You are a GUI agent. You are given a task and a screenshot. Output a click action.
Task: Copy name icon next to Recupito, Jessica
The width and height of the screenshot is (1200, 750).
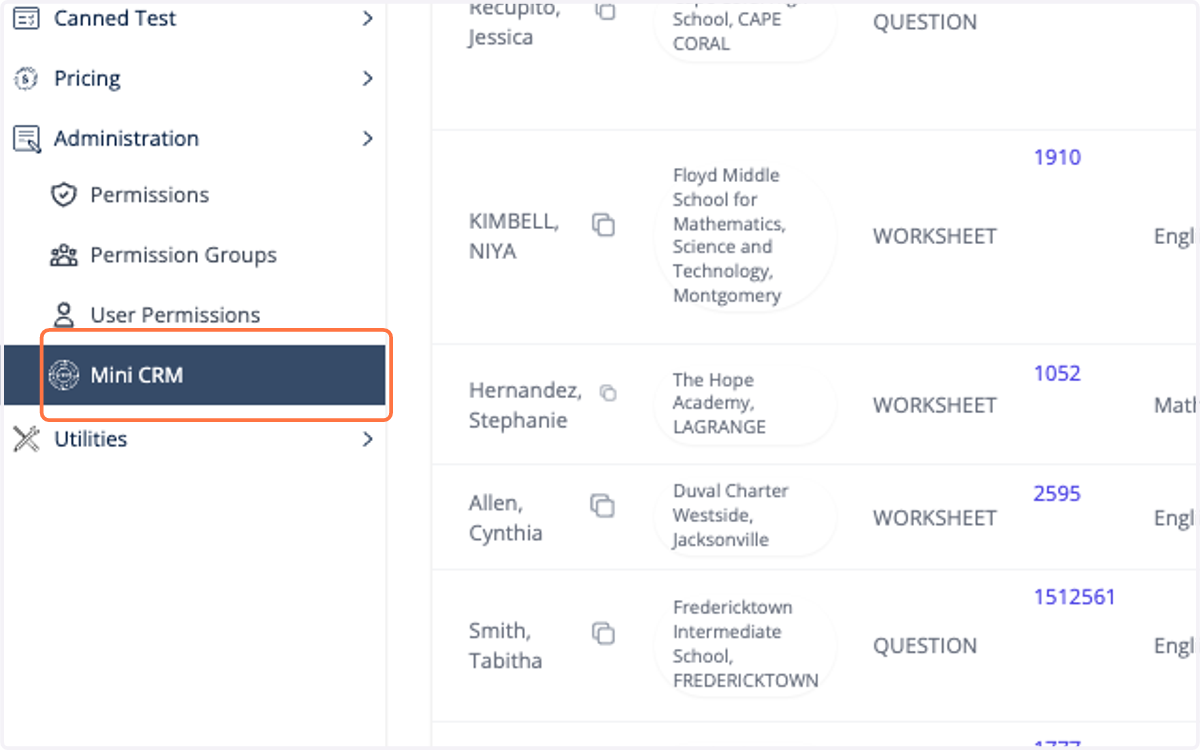click(x=606, y=10)
